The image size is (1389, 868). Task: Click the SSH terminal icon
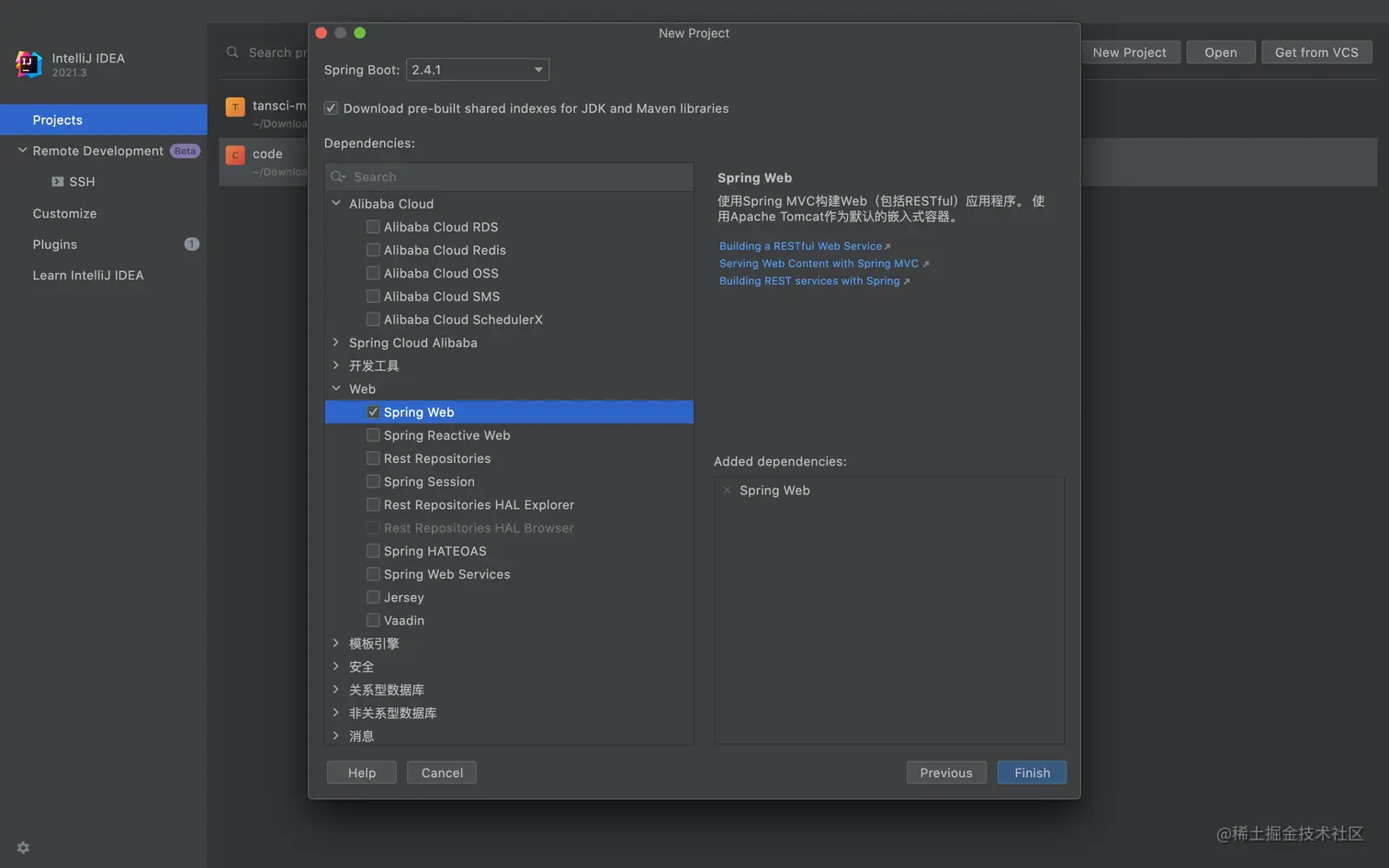(58, 182)
